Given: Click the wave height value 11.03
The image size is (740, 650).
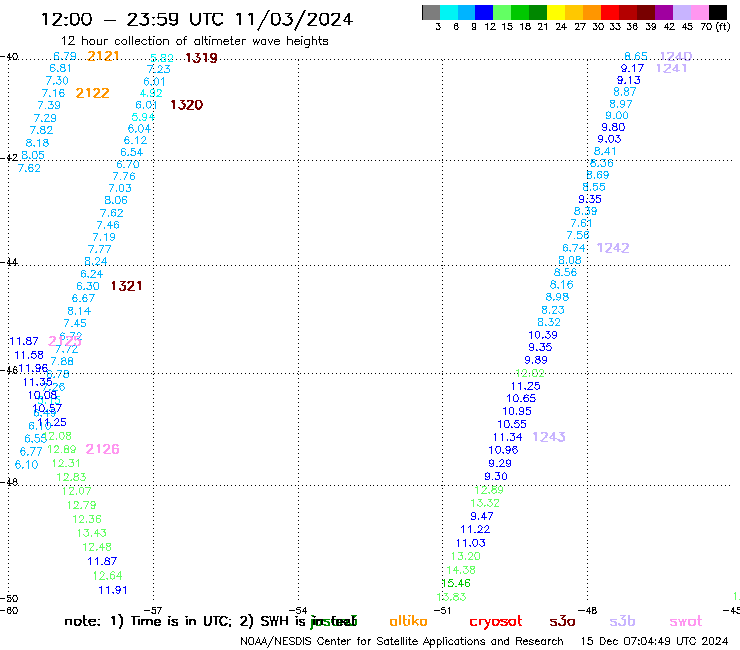Looking at the screenshot, I should [471, 543].
